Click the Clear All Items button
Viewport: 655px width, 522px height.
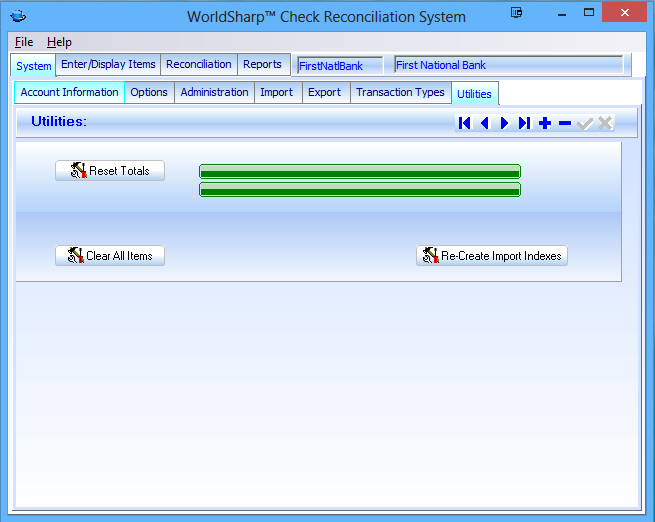click(110, 256)
